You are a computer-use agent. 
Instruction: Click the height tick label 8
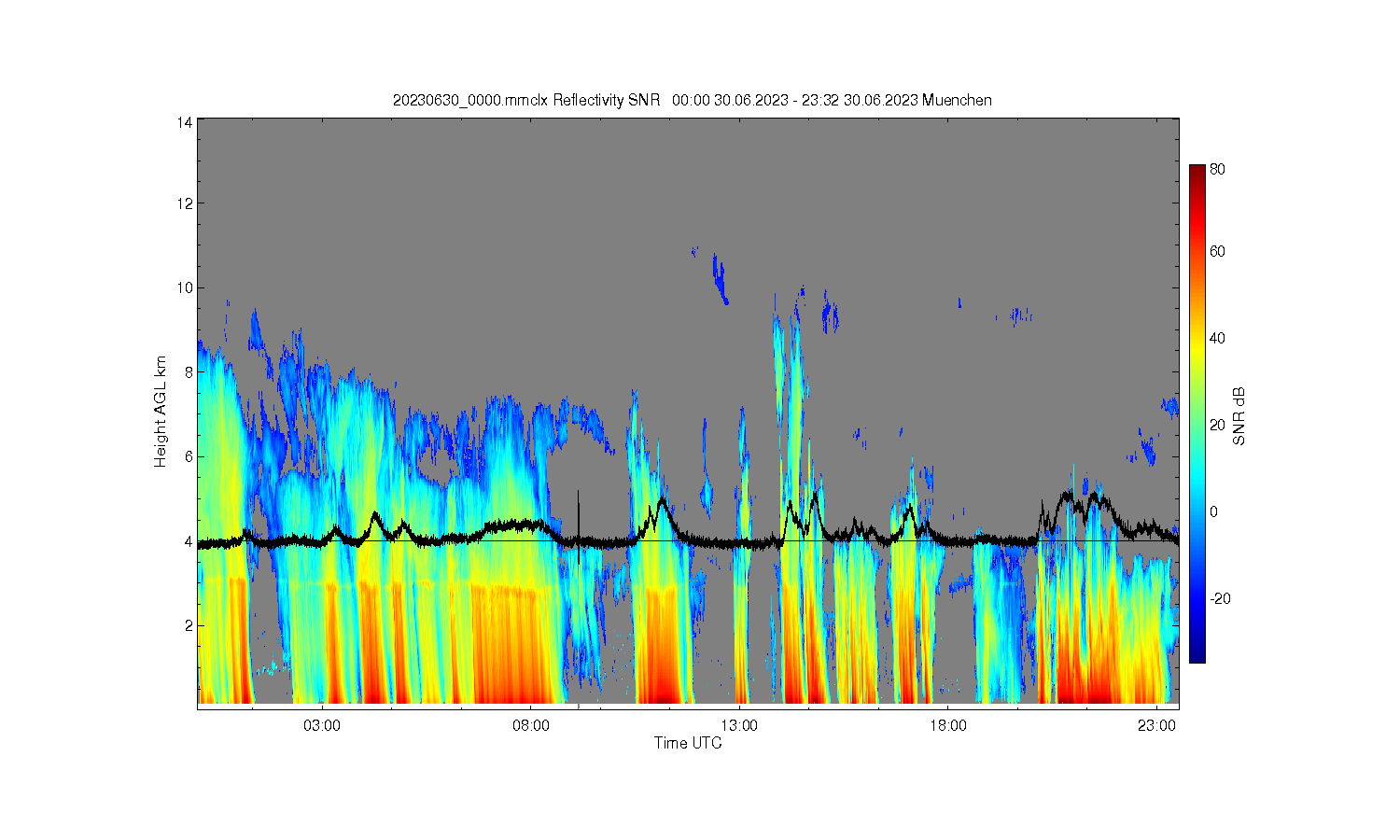(188, 372)
